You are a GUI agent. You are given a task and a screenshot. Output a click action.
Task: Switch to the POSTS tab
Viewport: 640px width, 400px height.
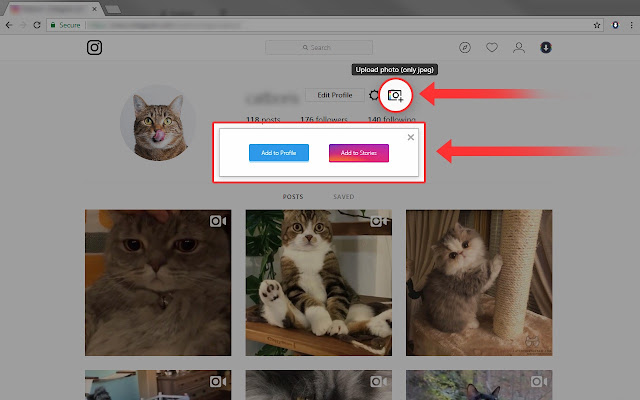(293, 197)
